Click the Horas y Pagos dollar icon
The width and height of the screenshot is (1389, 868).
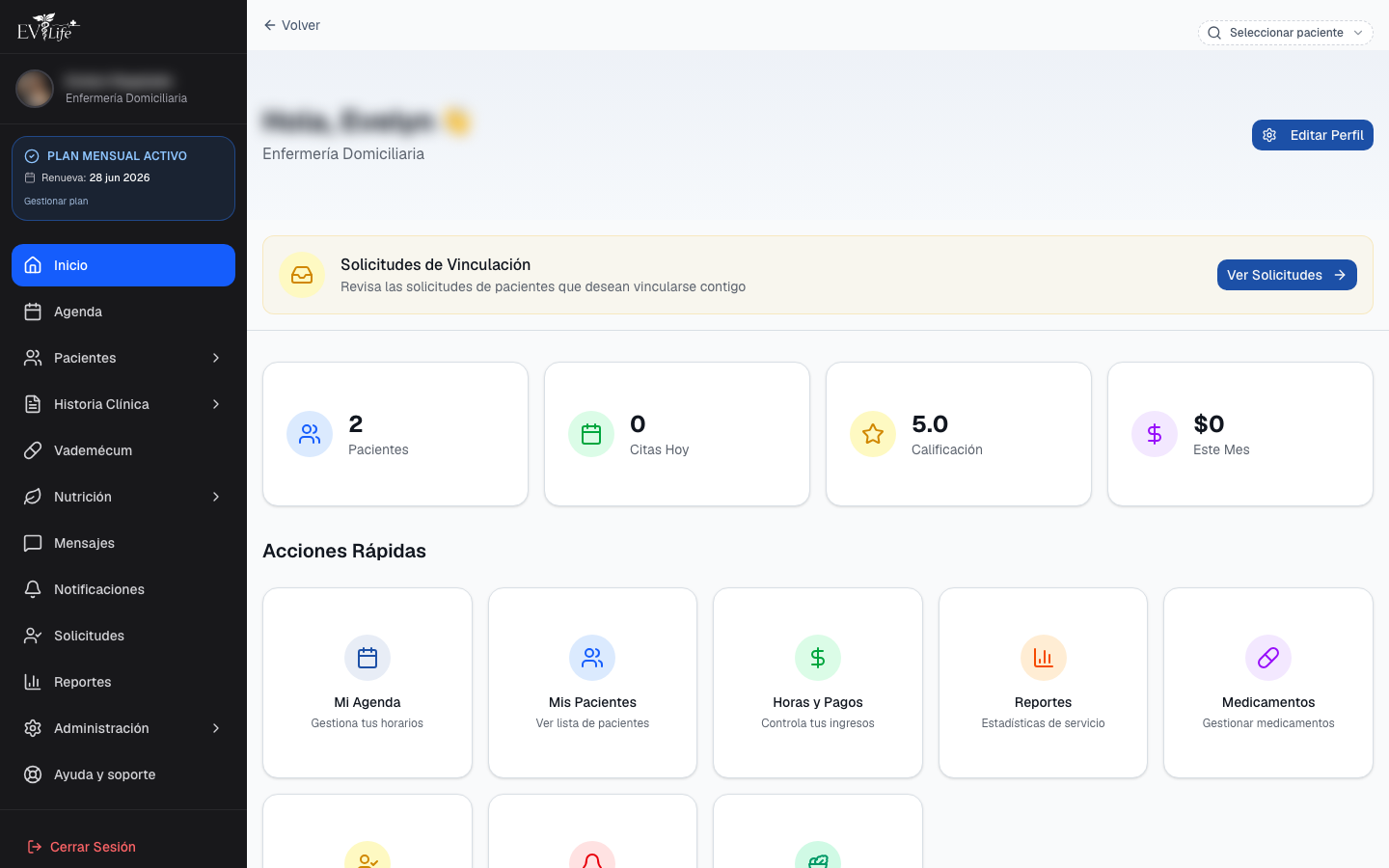pos(818,658)
